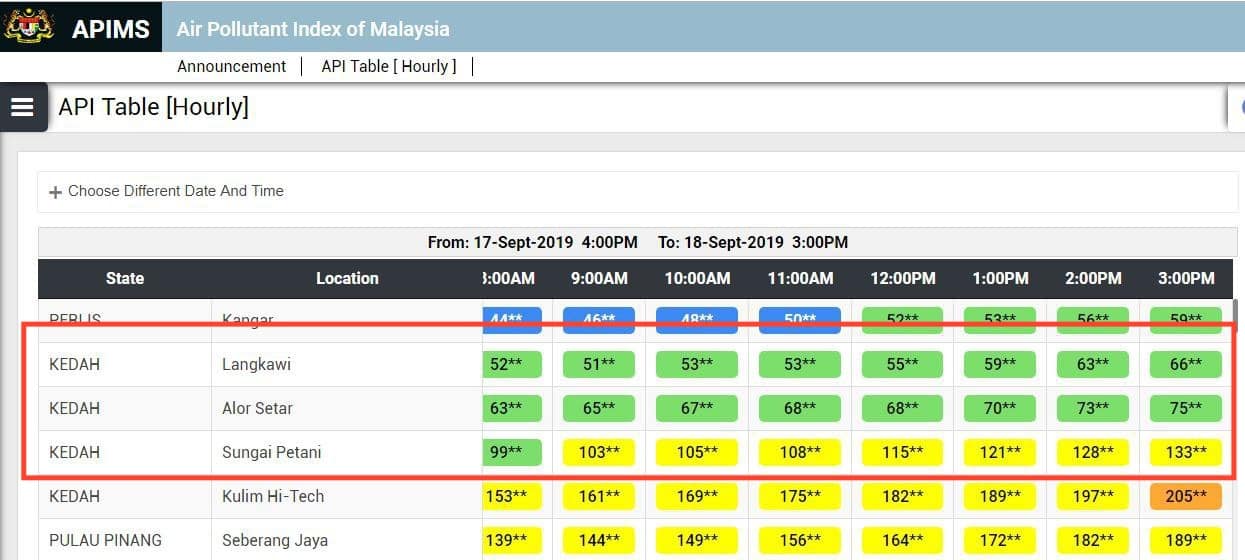Click the green 66** Langkawi badge

pos(1186,364)
